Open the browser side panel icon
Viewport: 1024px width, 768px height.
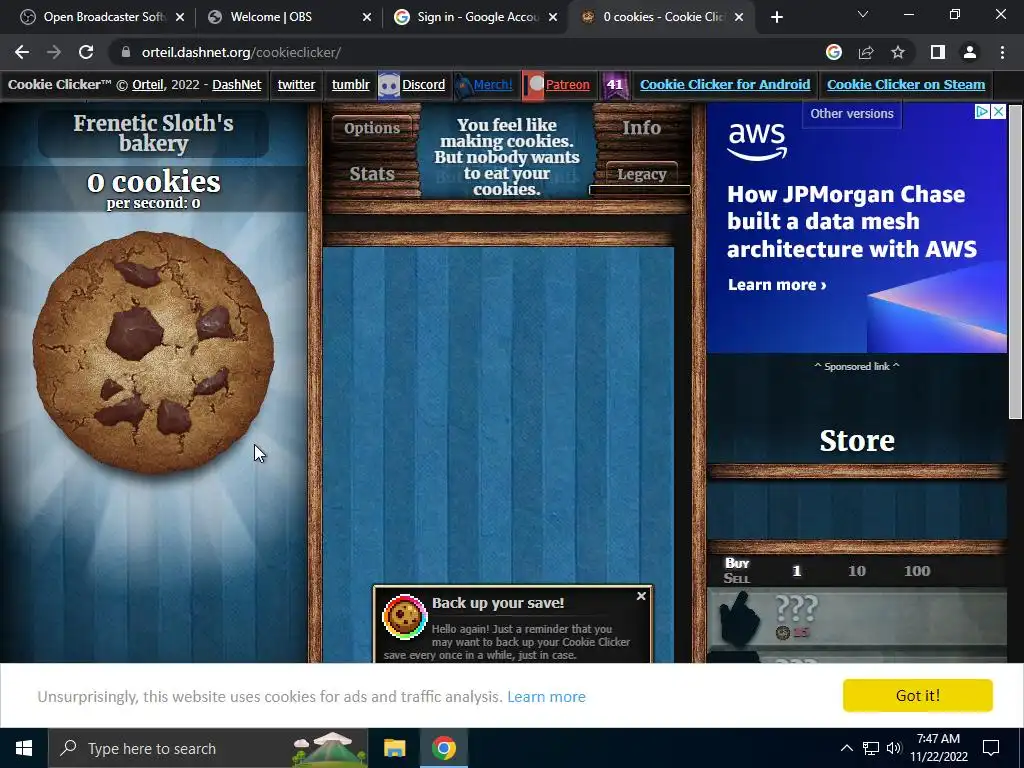click(938, 52)
